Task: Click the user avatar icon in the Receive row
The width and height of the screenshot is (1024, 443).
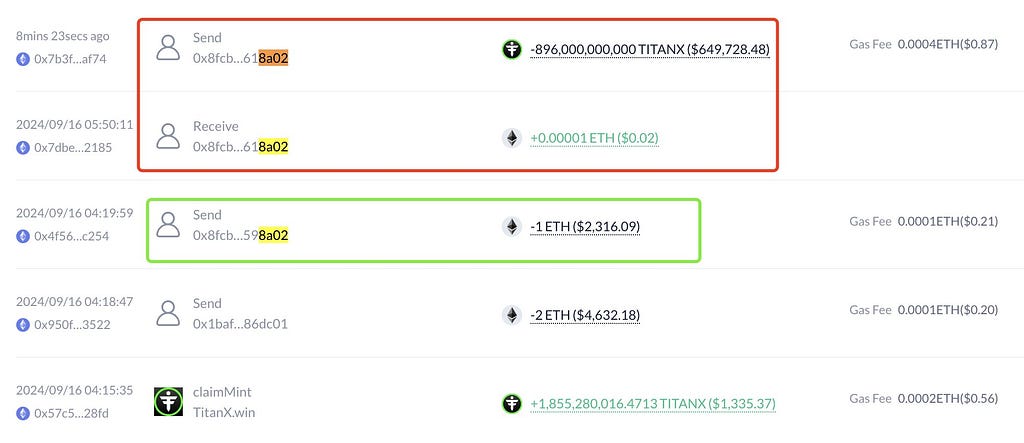Action: [x=168, y=136]
